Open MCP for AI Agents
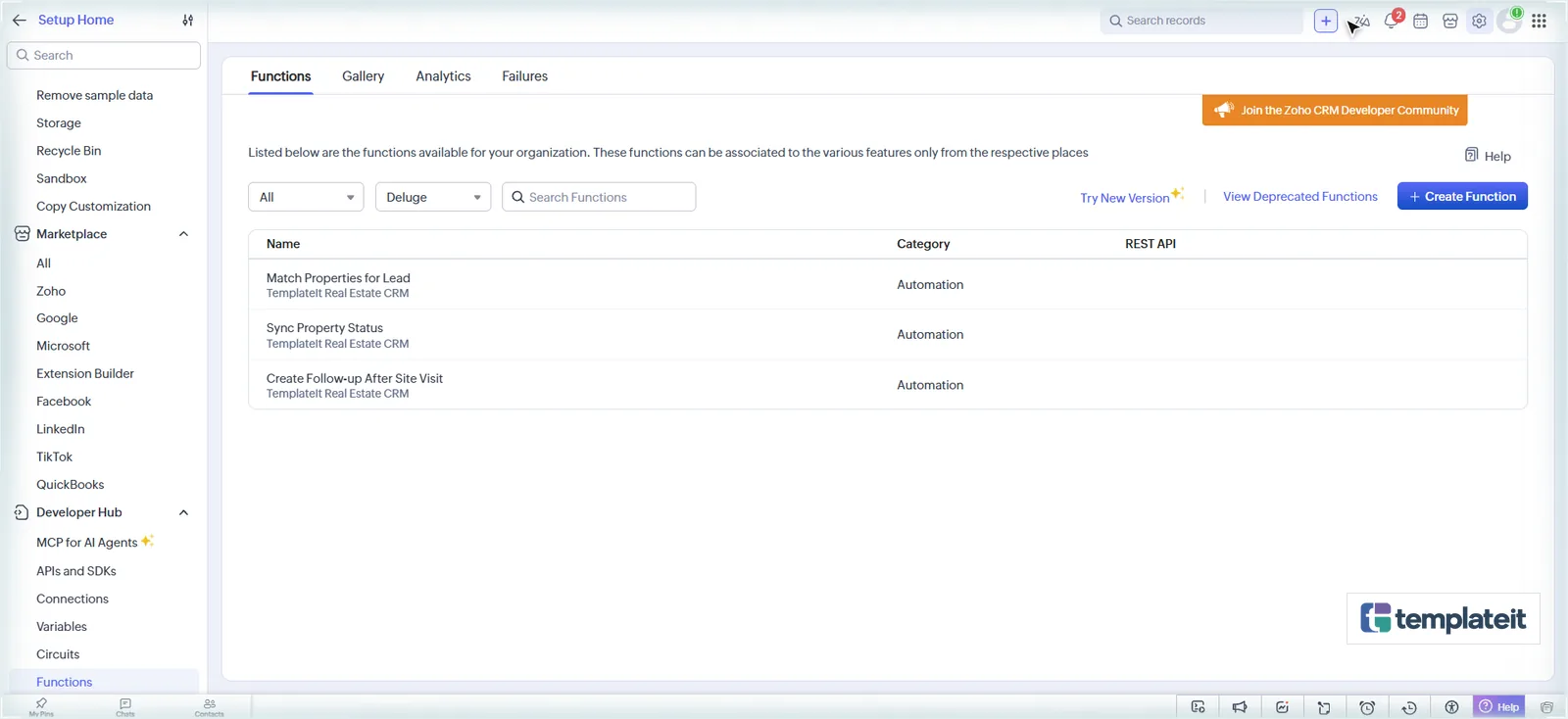The image size is (1568, 719). tap(87, 543)
